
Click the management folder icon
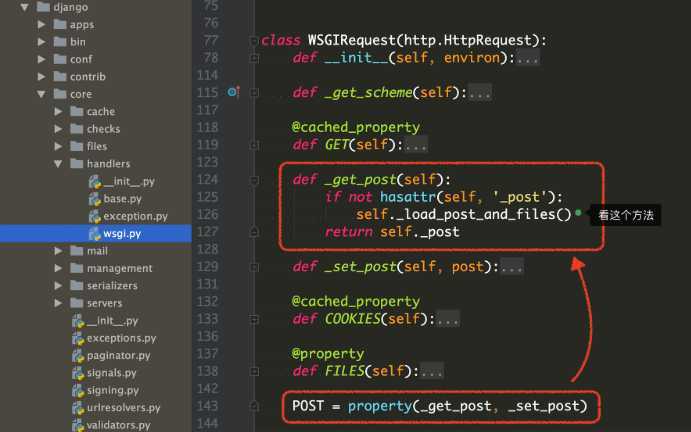point(77,268)
